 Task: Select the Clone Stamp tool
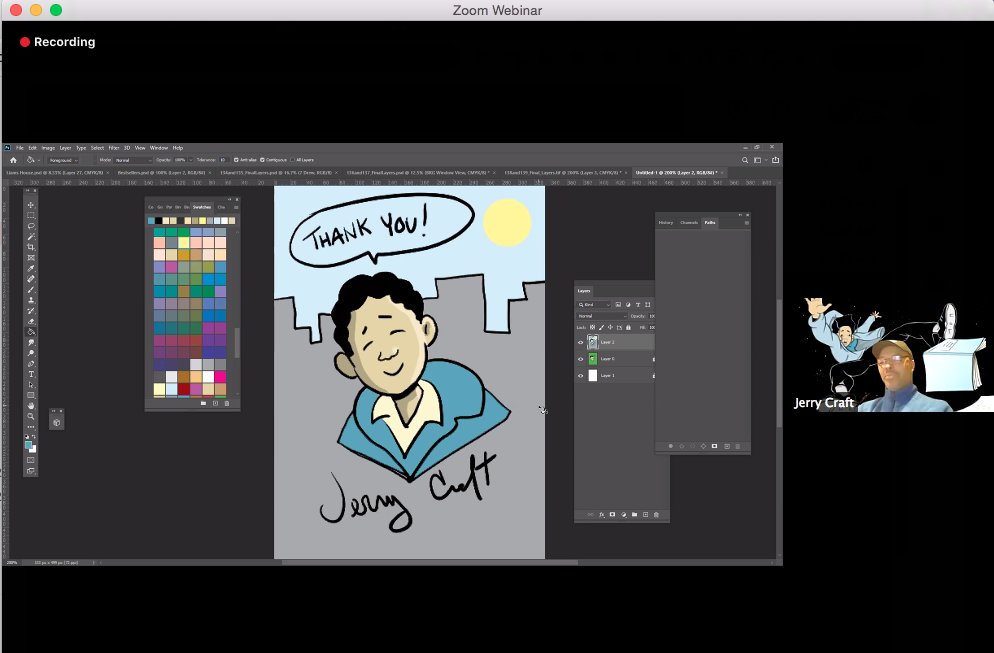(x=30, y=300)
